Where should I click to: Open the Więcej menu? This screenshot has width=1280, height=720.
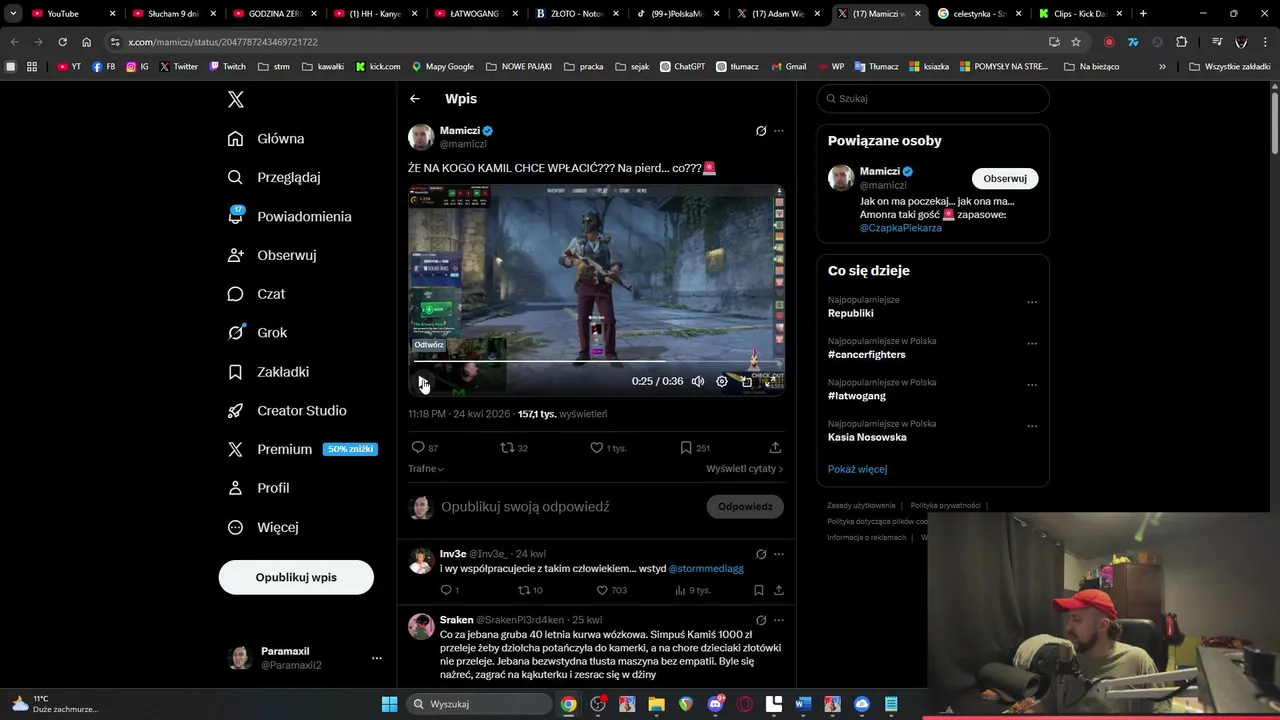tap(263, 527)
